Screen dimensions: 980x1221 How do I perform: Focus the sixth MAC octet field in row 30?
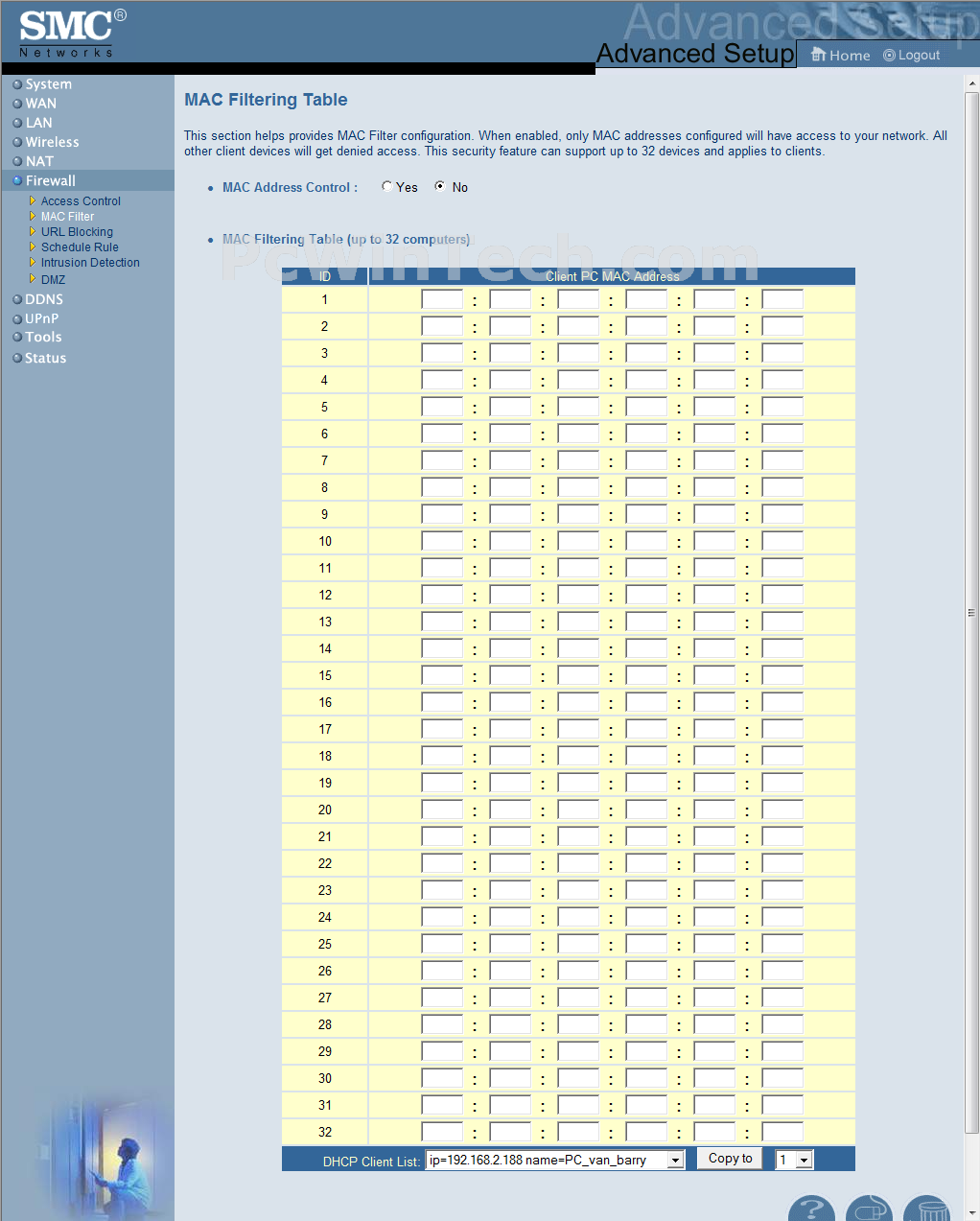click(782, 1078)
